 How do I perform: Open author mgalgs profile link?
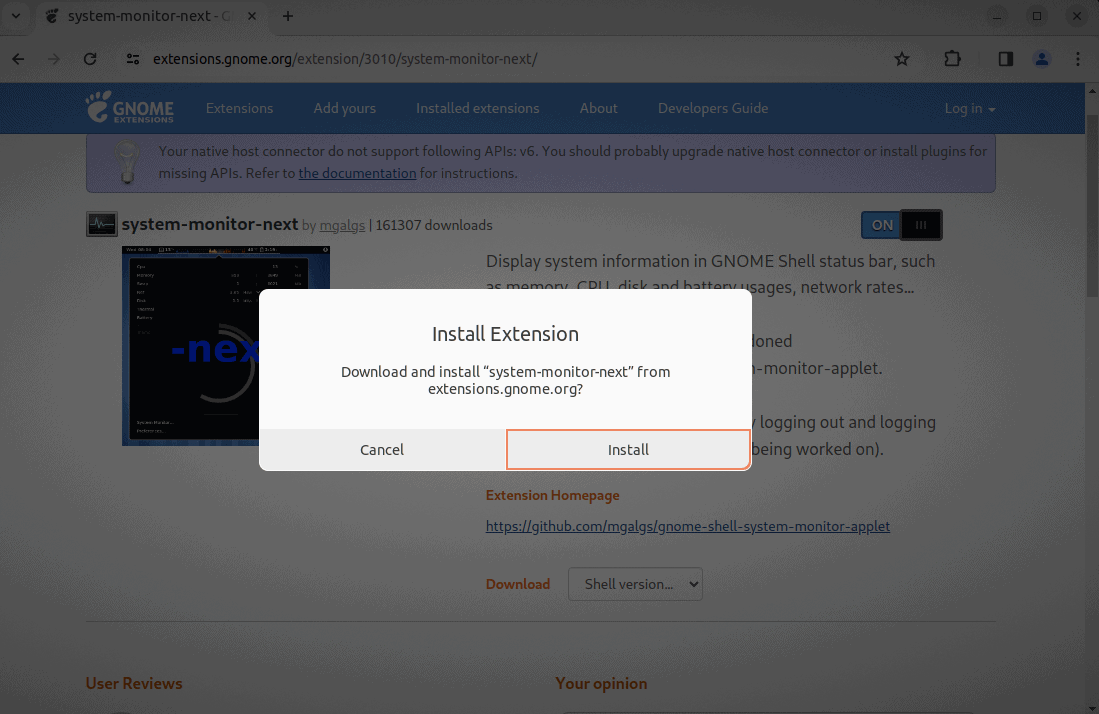(342, 226)
